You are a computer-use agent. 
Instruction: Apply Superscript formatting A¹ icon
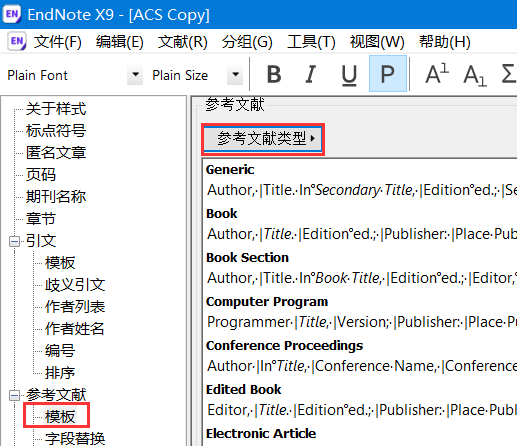point(437,74)
